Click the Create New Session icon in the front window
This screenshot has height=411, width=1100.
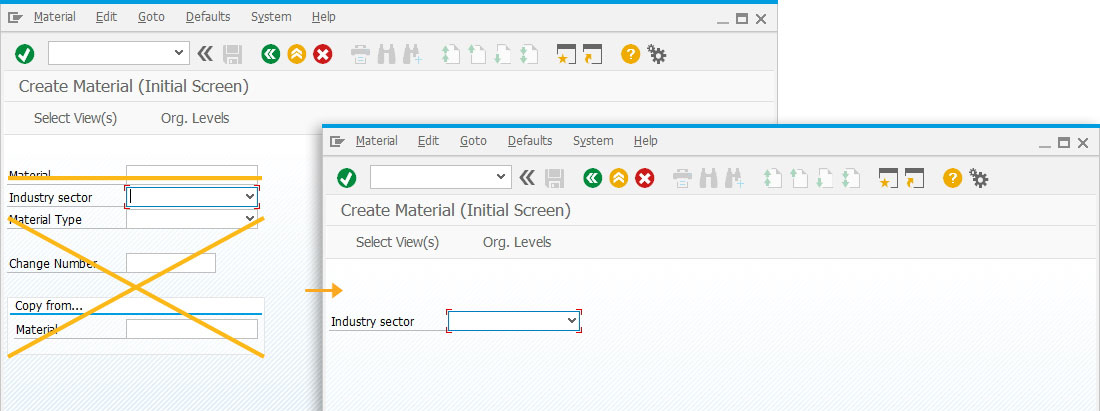[x=888, y=178]
